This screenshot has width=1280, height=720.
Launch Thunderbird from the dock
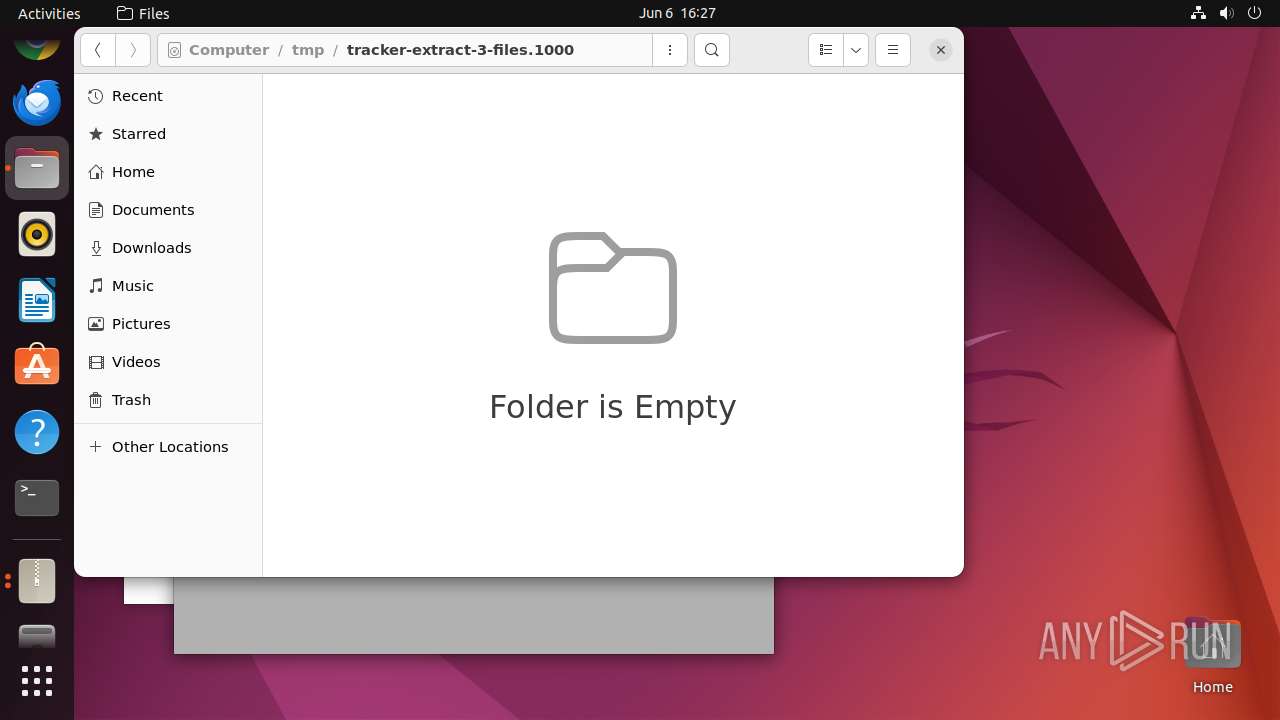(37, 102)
